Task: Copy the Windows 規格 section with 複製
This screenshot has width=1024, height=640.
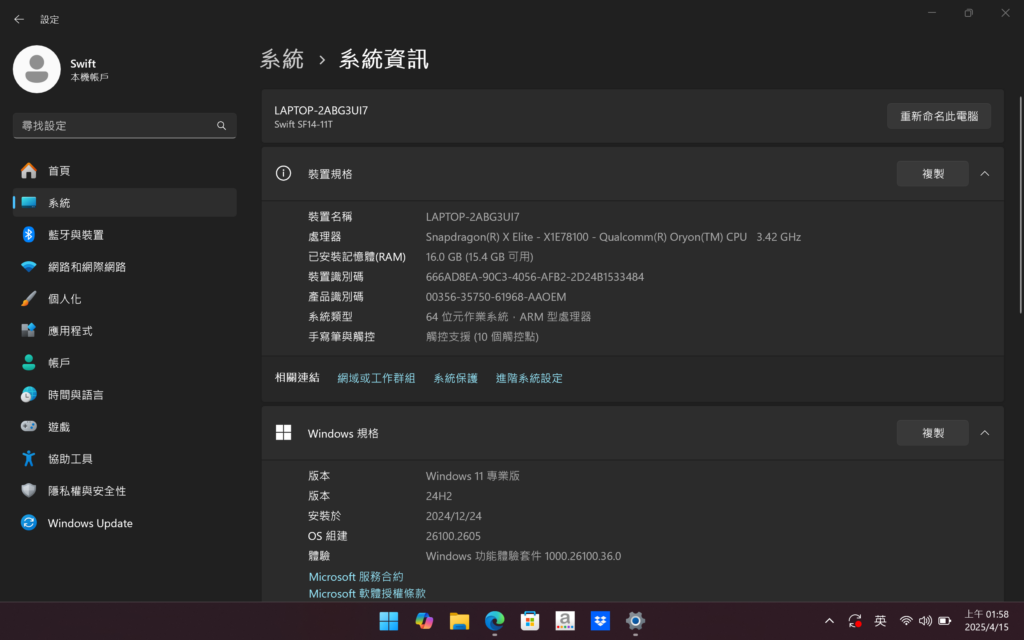Action: [x=933, y=433]
